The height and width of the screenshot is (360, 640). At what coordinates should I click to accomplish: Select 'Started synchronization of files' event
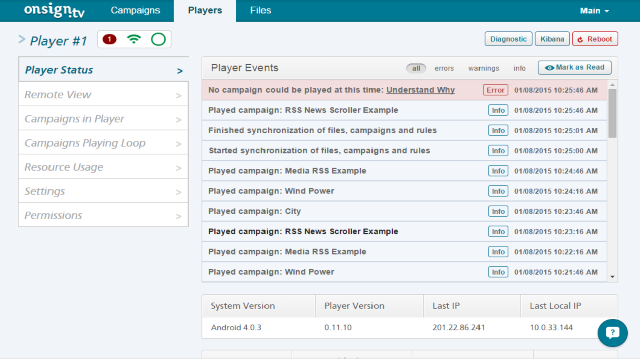404,151
